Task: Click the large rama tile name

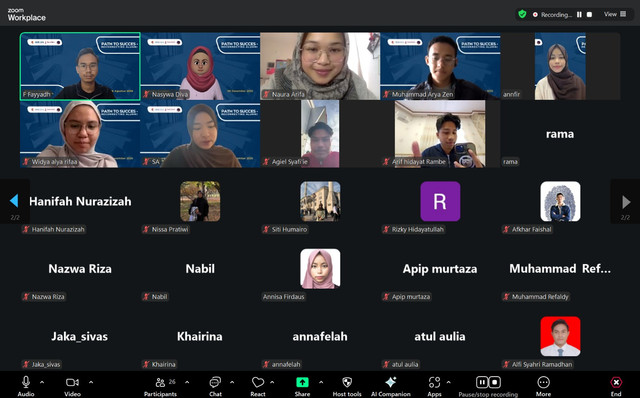Action: pyautogui.click(x=560, y=134)
